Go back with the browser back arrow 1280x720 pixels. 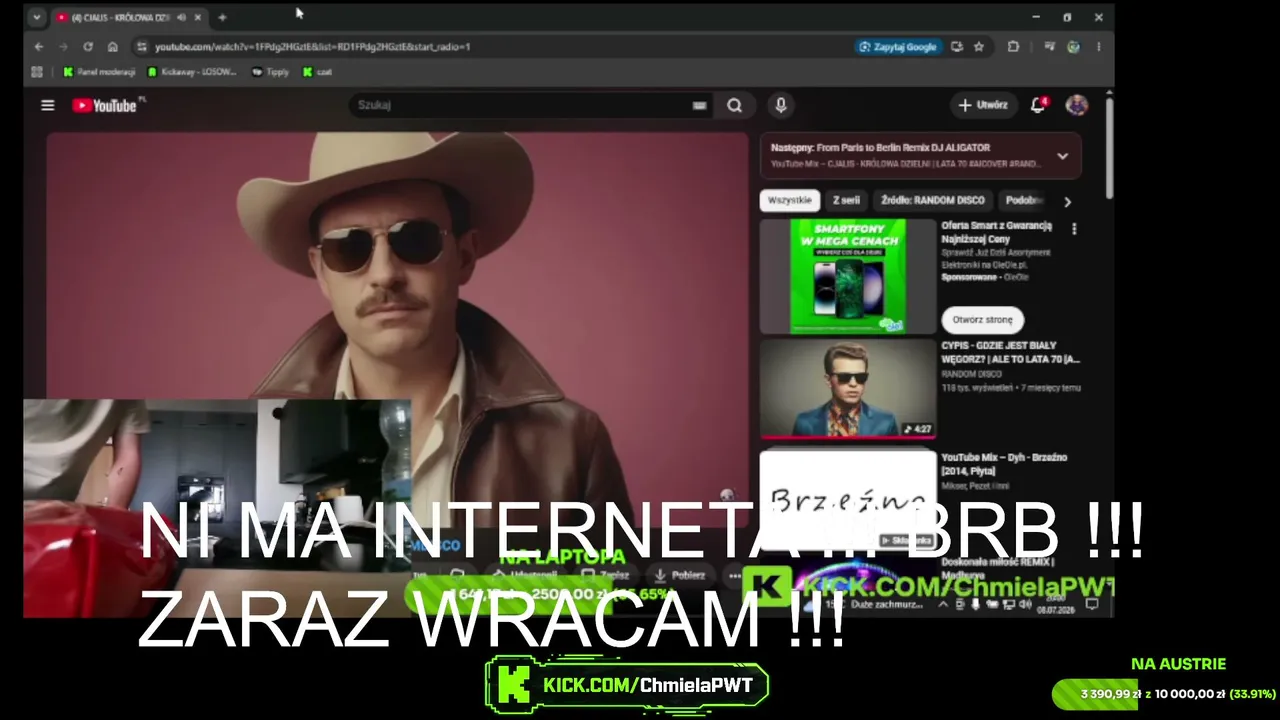click(x=39, y=47)
